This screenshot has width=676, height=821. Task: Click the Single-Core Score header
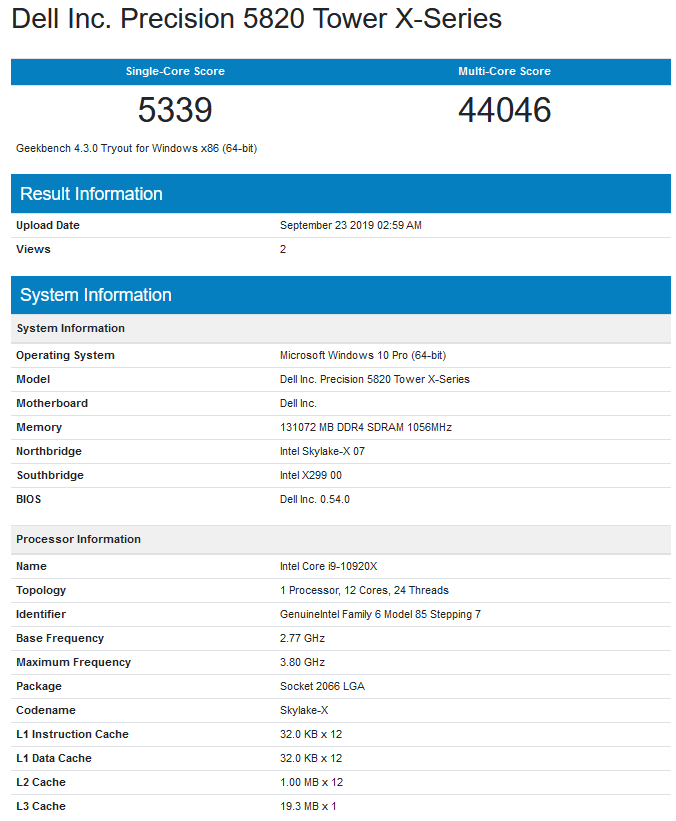point(175,71)
